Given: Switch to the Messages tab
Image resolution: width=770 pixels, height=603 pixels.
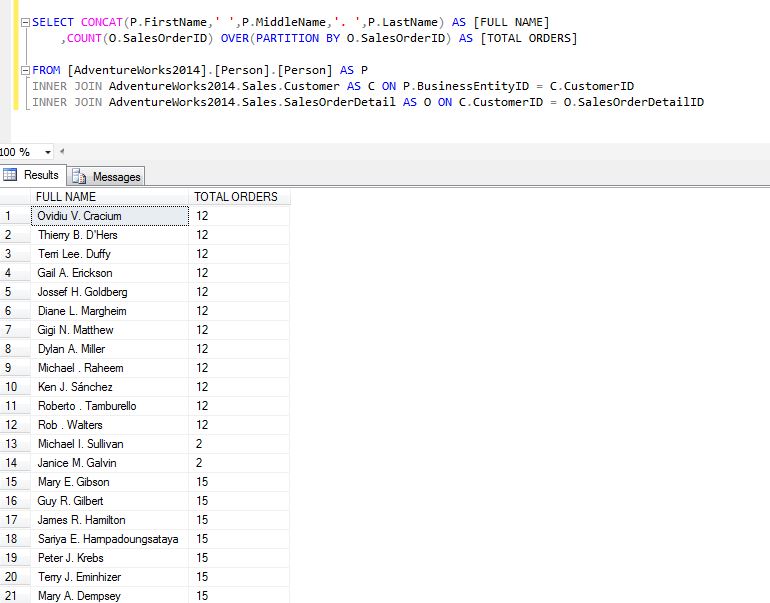Looking at the screenshot, I should (106, 176).
